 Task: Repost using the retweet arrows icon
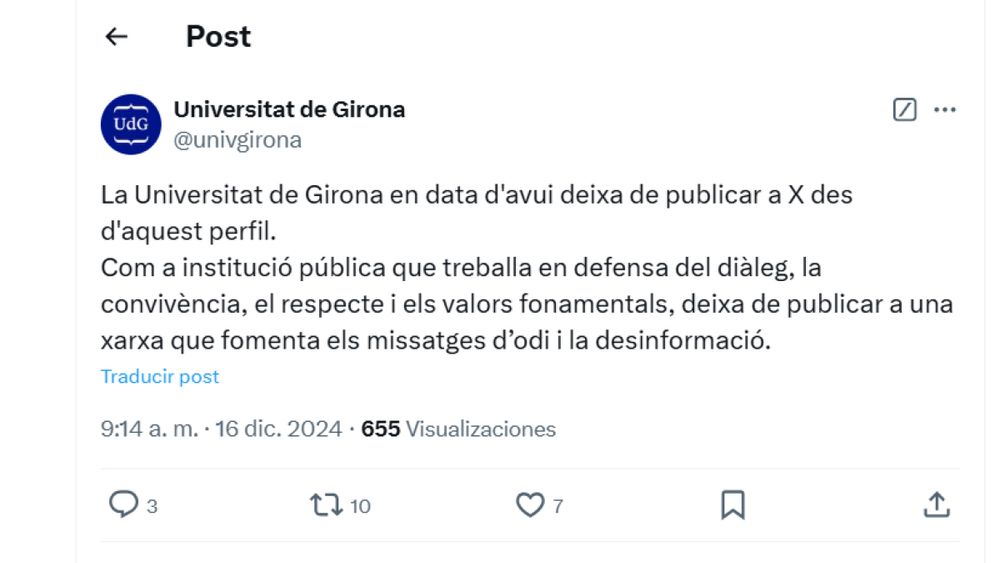326,505
